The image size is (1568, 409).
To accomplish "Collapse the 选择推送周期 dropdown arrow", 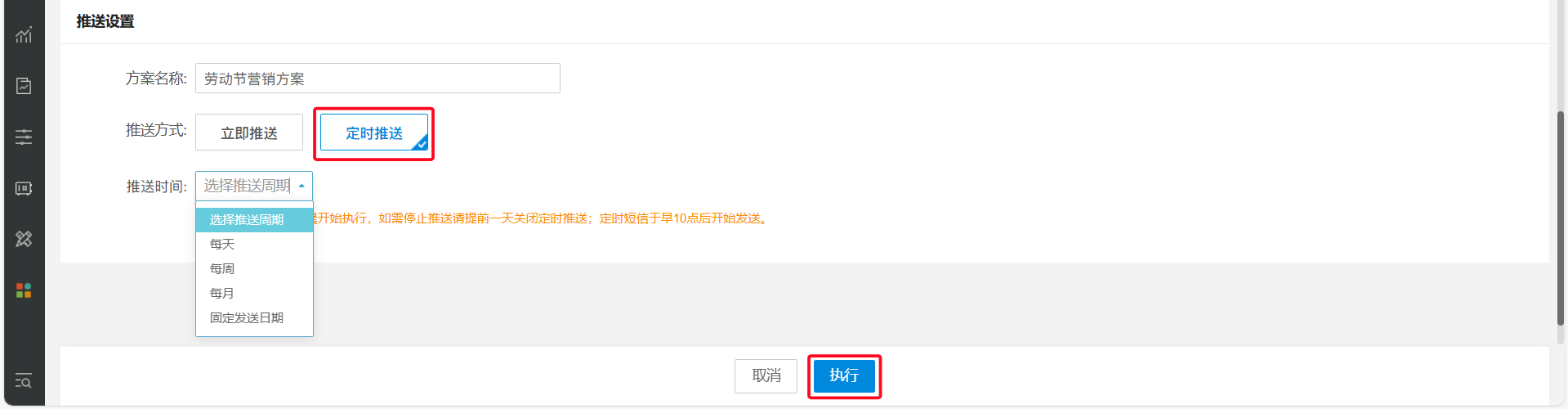I will pyautogui.click(x=302, y=186).
